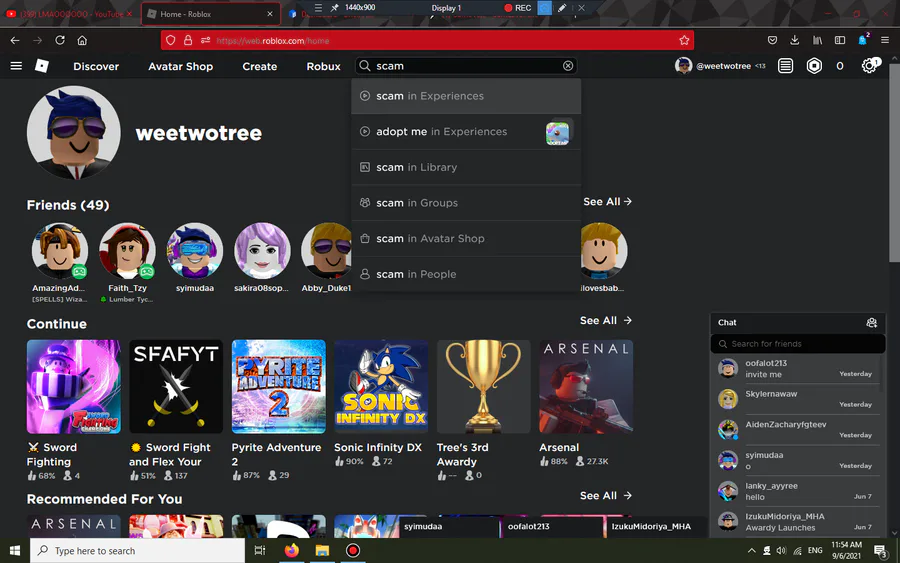Select 'scam in Avatar Shop' suggestion

pos(466,239)
